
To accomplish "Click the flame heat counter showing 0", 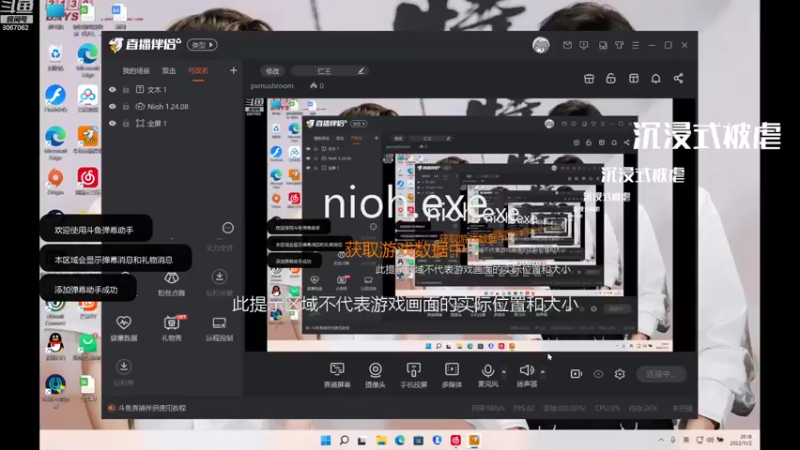I will tap(317, 86).
